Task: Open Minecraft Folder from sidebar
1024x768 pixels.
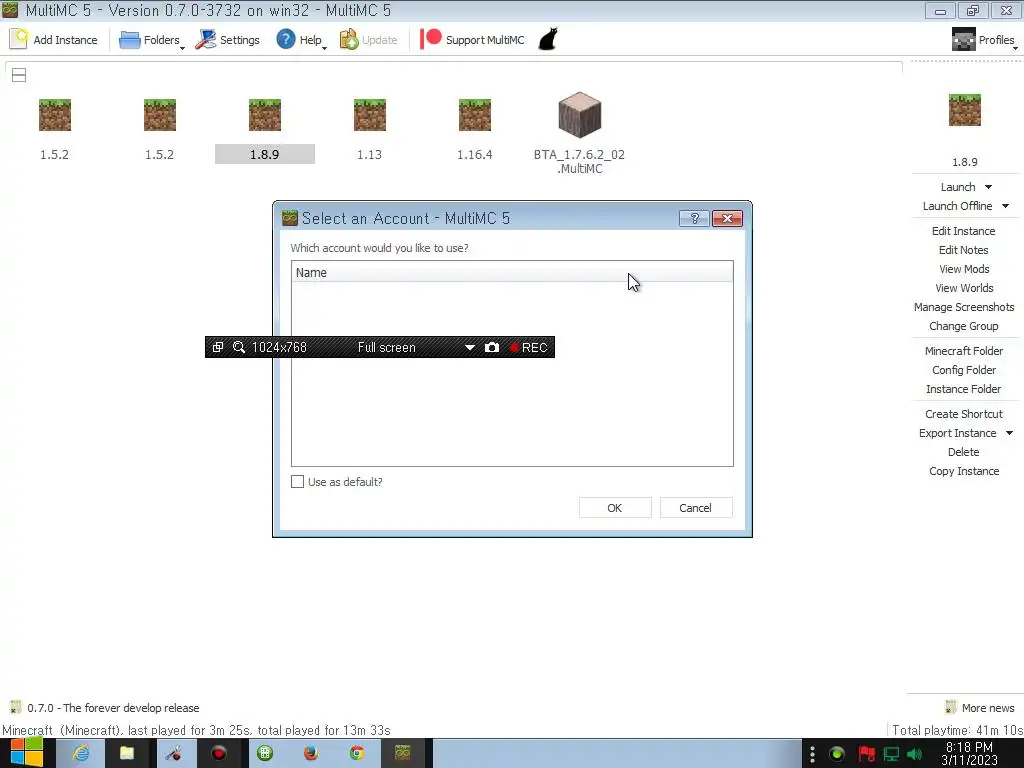Action: (x=963, y=351)
